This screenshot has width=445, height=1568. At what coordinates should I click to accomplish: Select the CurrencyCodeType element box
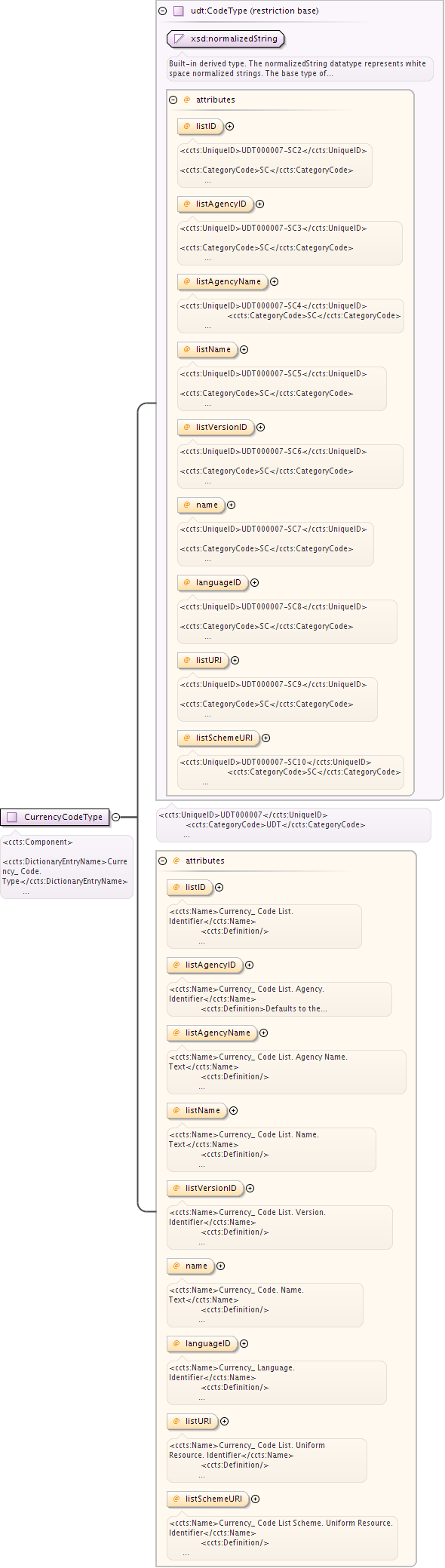[x=55, y=817]
